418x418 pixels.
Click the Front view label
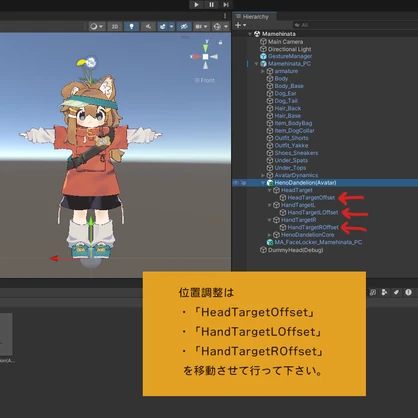point(205,80)
